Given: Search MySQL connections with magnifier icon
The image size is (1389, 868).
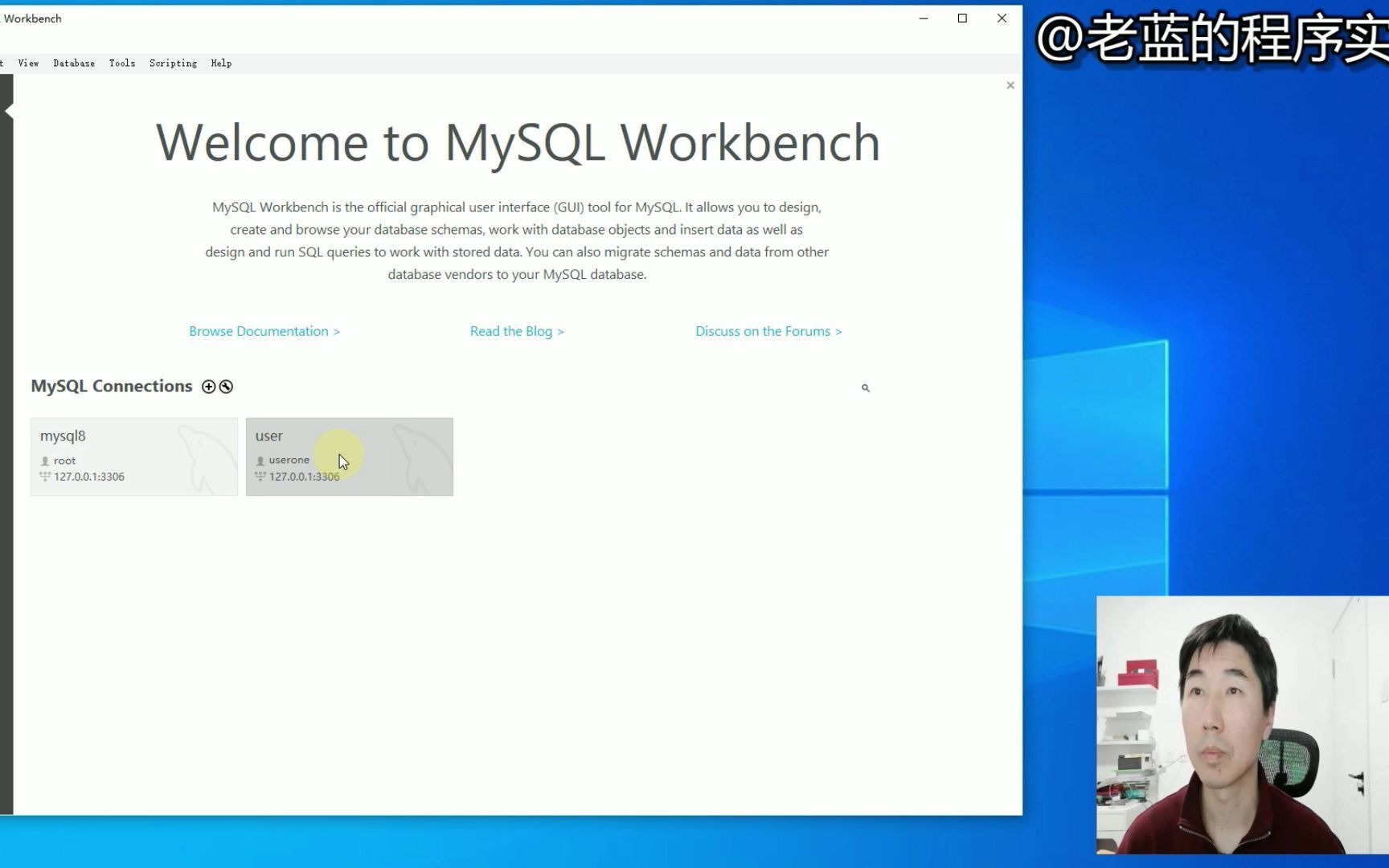Looking at the screenshot, I should tap(865, 388).
